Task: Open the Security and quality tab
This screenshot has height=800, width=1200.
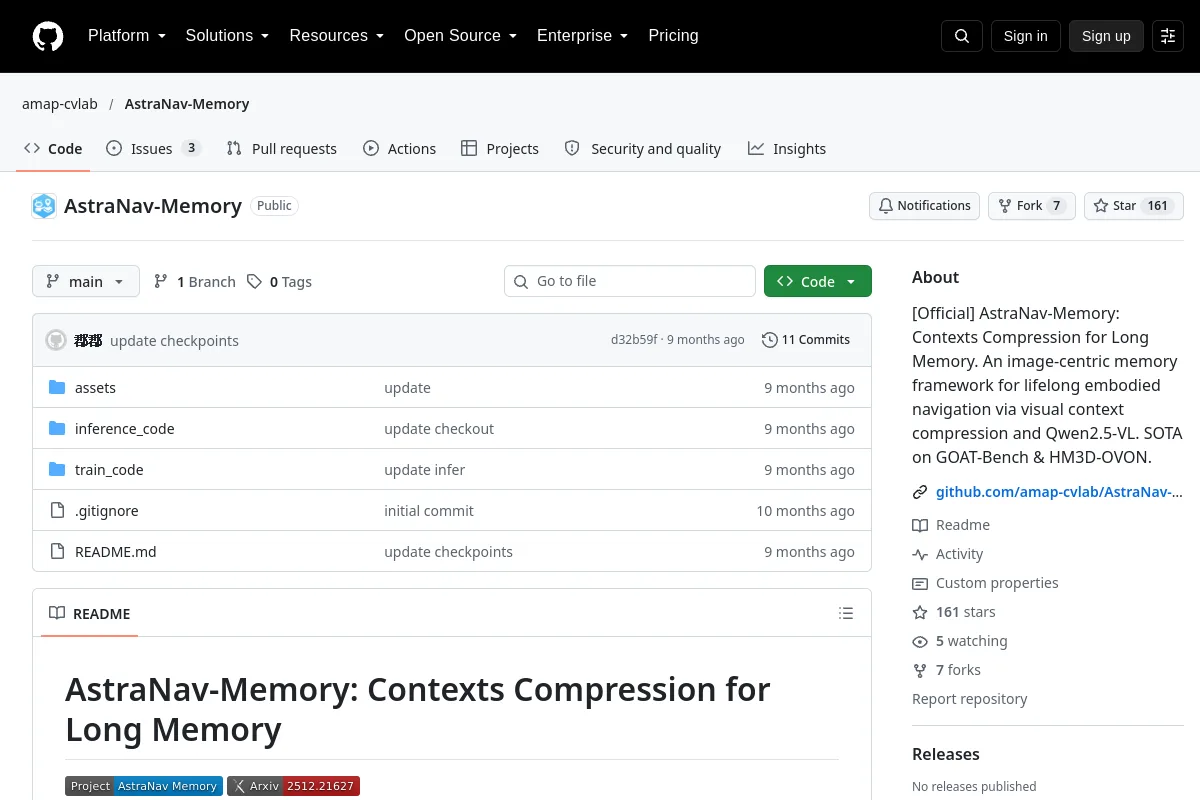Action: click(x=643, y=149)
